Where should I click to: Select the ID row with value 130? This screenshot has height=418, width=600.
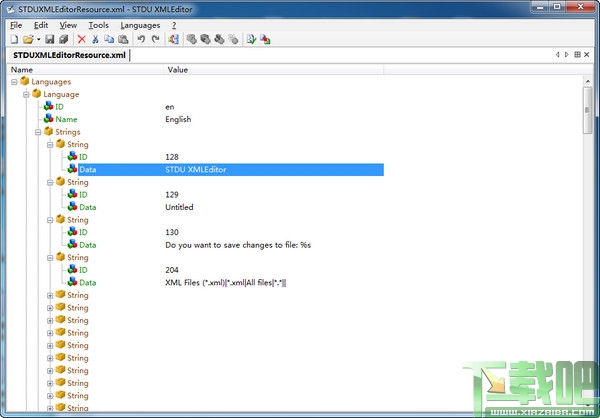(83, 232)
